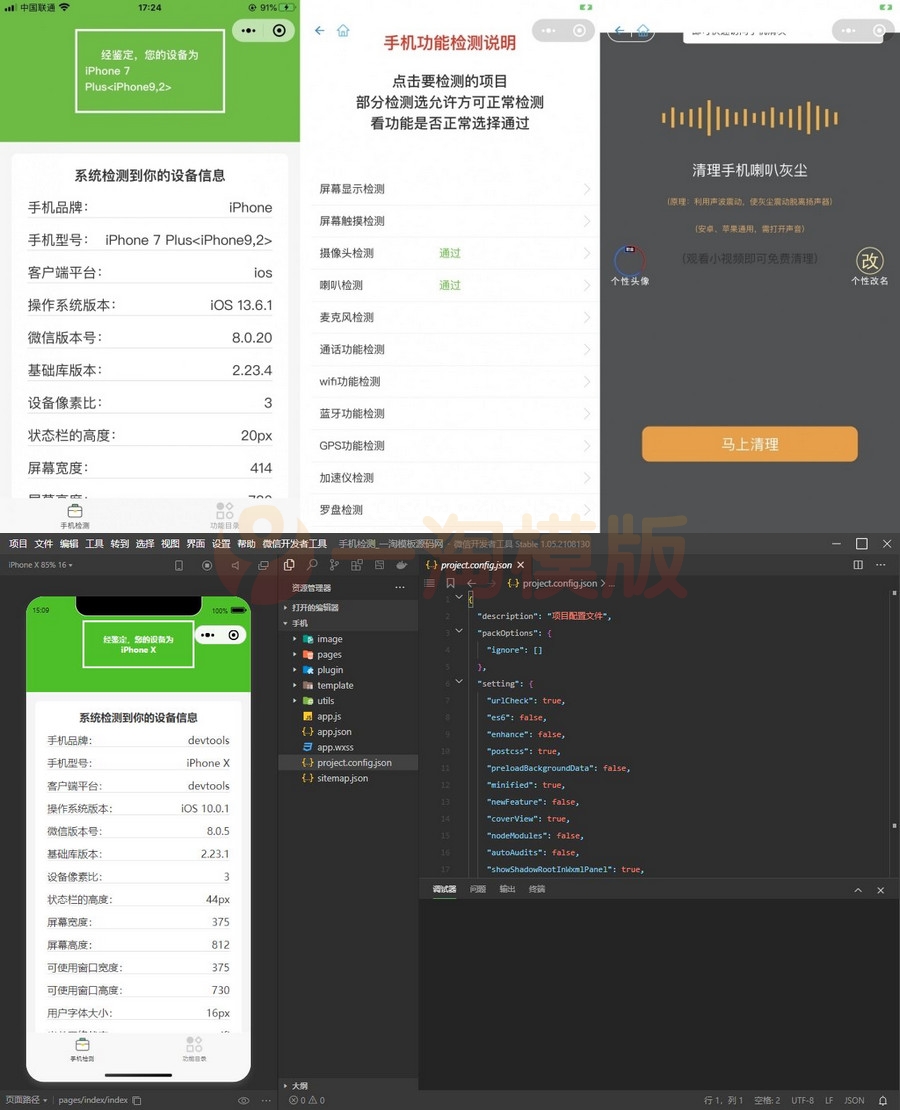
Task: Switch to the 终端 tab in debugger
Action: pyautogui.click(x=536, y=889)
